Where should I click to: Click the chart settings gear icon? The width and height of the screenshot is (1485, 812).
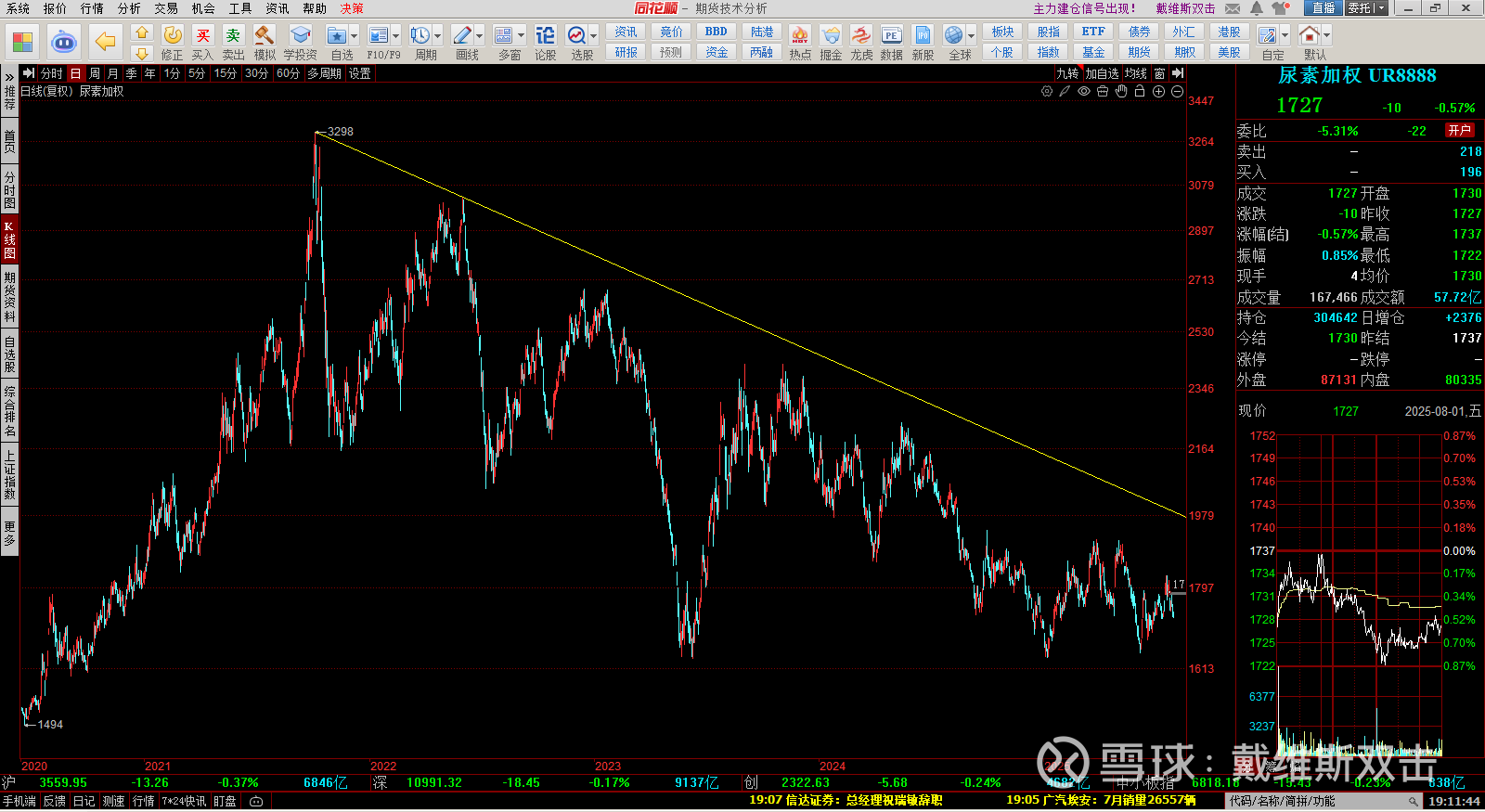point(1047,91)
